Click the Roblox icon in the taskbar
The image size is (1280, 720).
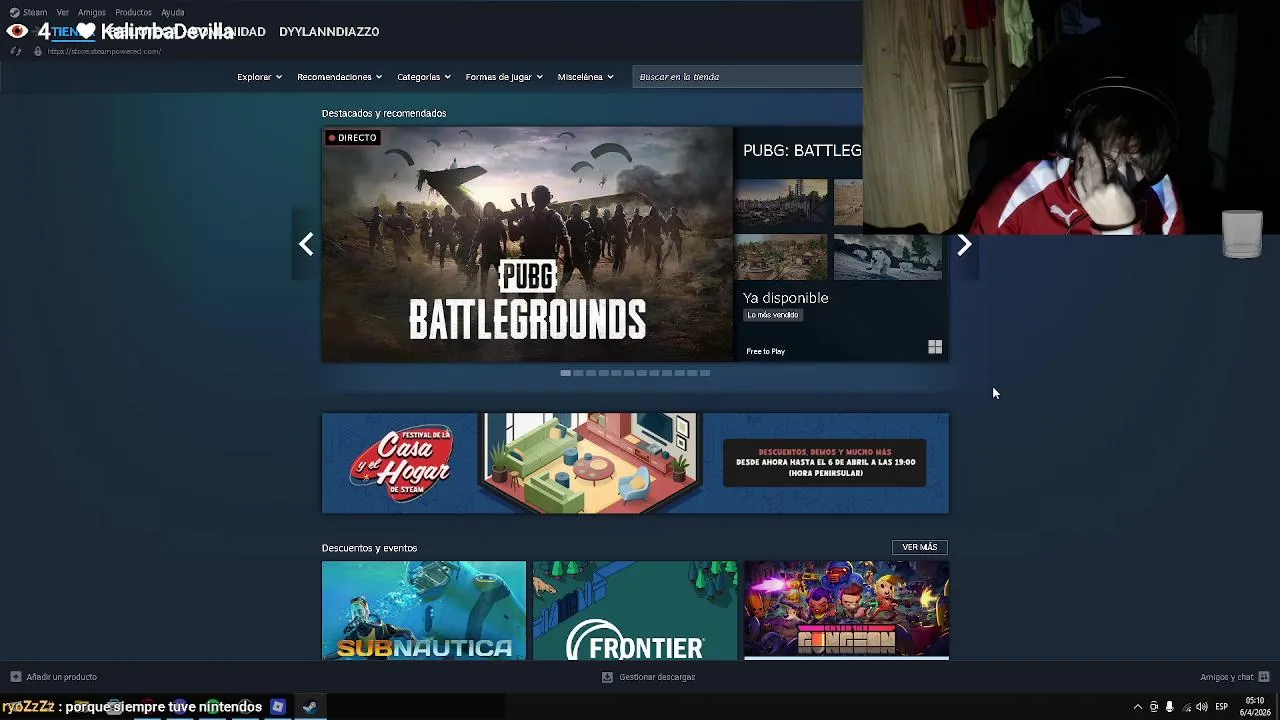point(278,707)
